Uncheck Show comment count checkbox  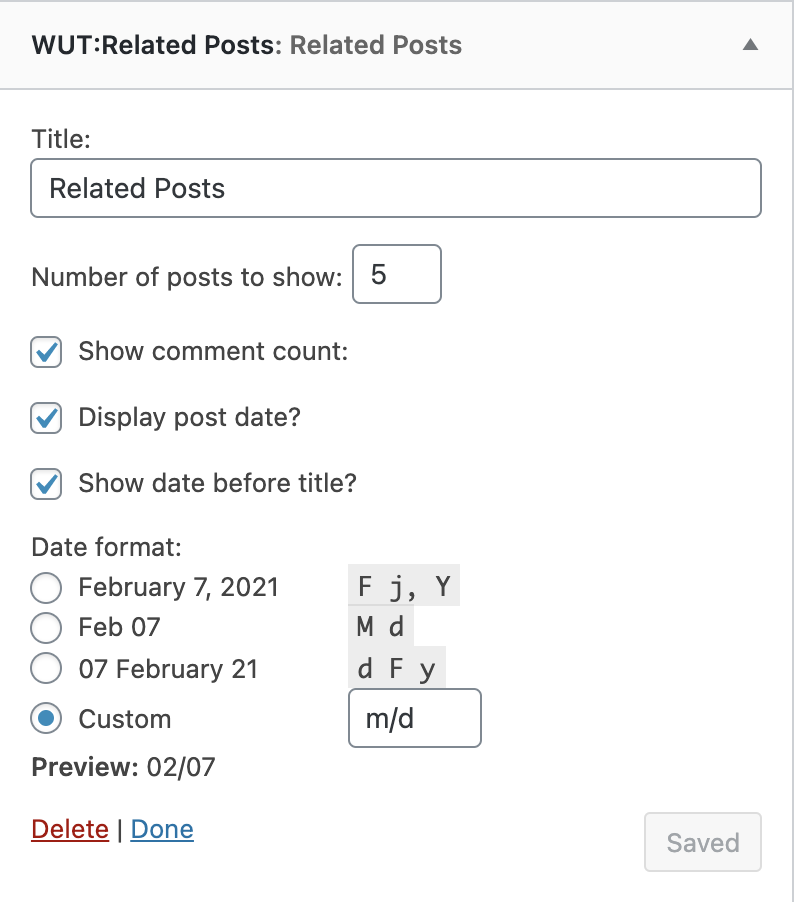(46, 352)
